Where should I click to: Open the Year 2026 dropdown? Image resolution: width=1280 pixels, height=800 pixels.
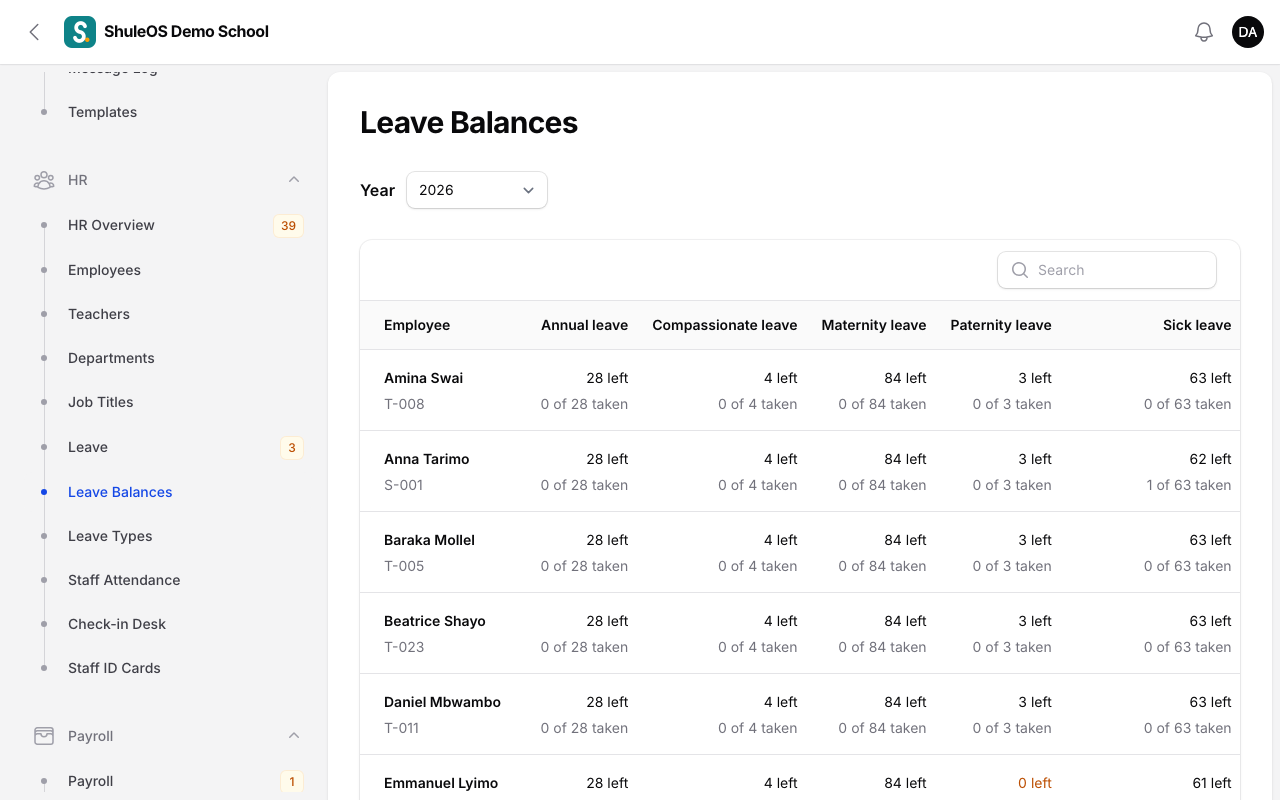tap(477, 190)
